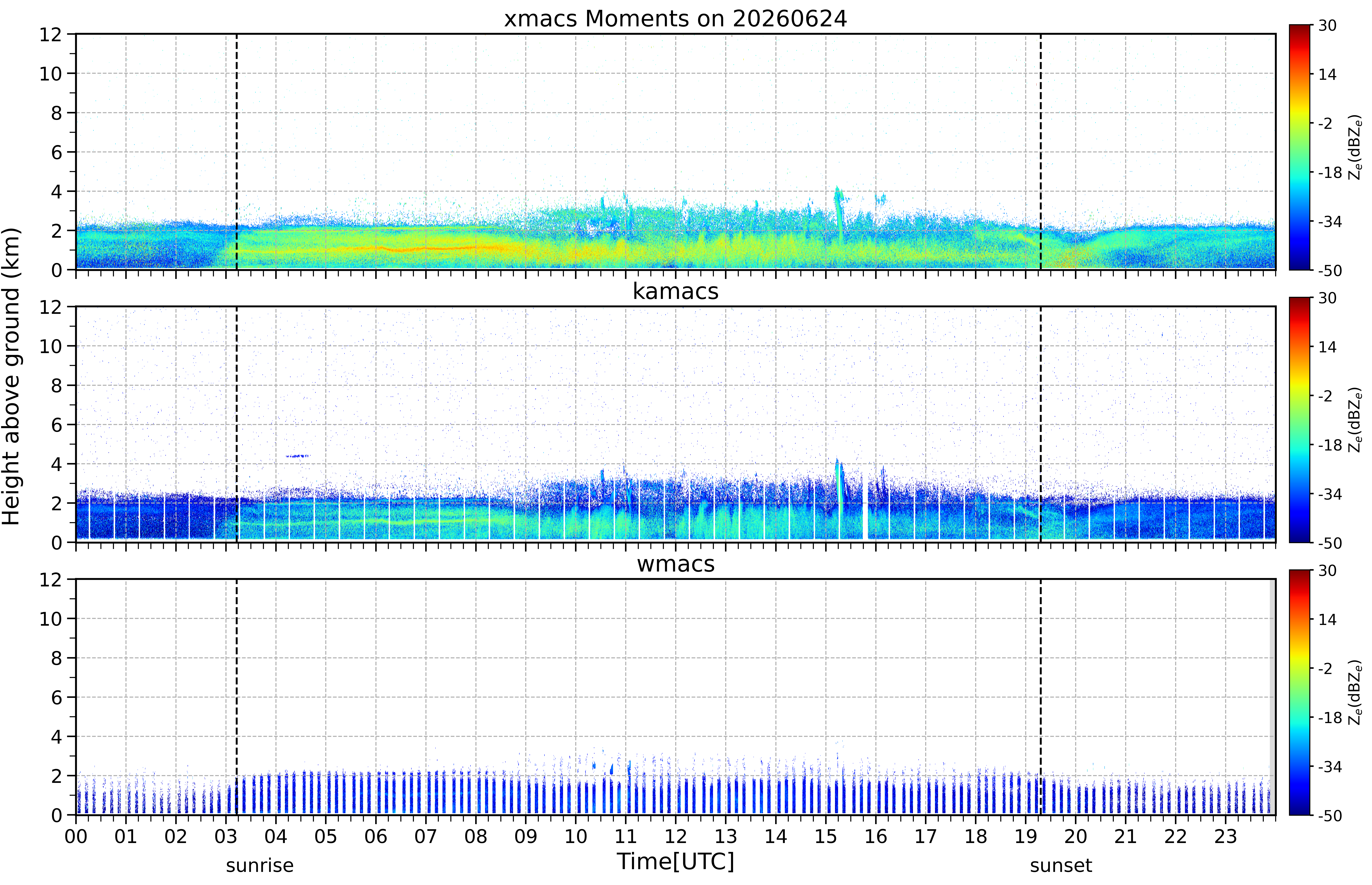Click the sunset dashed line in kamacs panel
The width and height of the screenshot is (1372, 885).
(1040, 424)
